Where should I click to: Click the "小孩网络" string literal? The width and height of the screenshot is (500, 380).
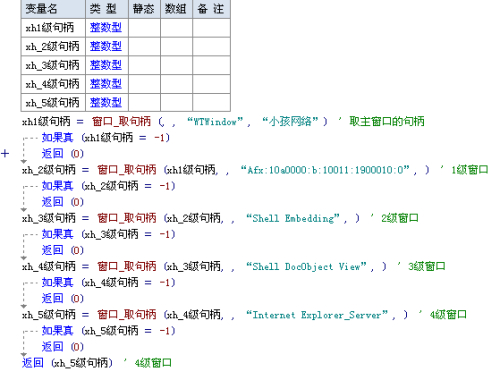tap(290, 121)
